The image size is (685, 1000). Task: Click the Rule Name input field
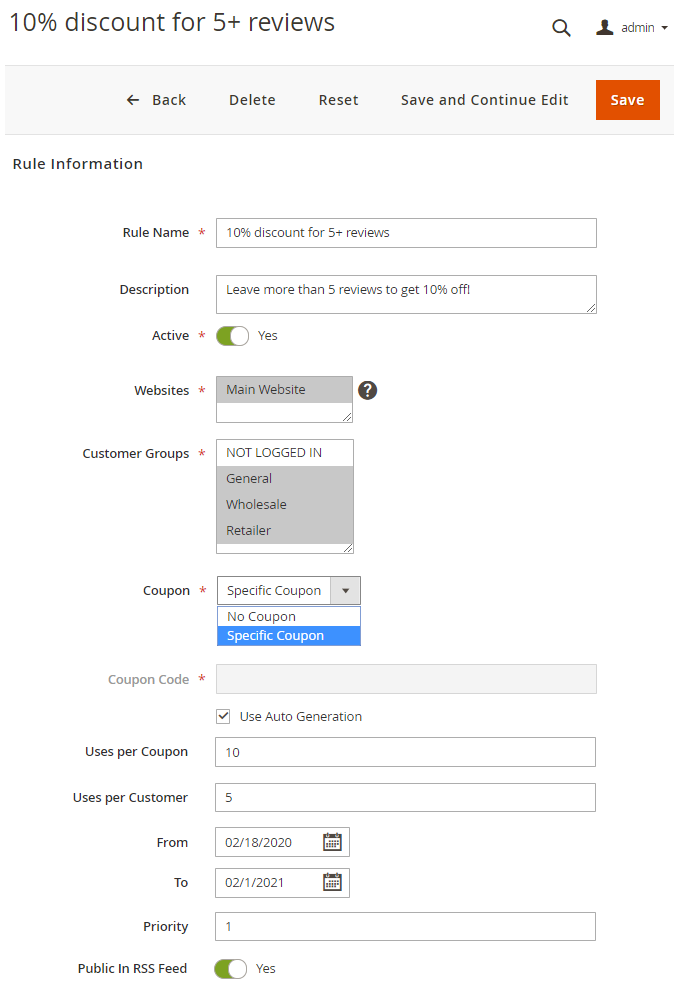406,233
